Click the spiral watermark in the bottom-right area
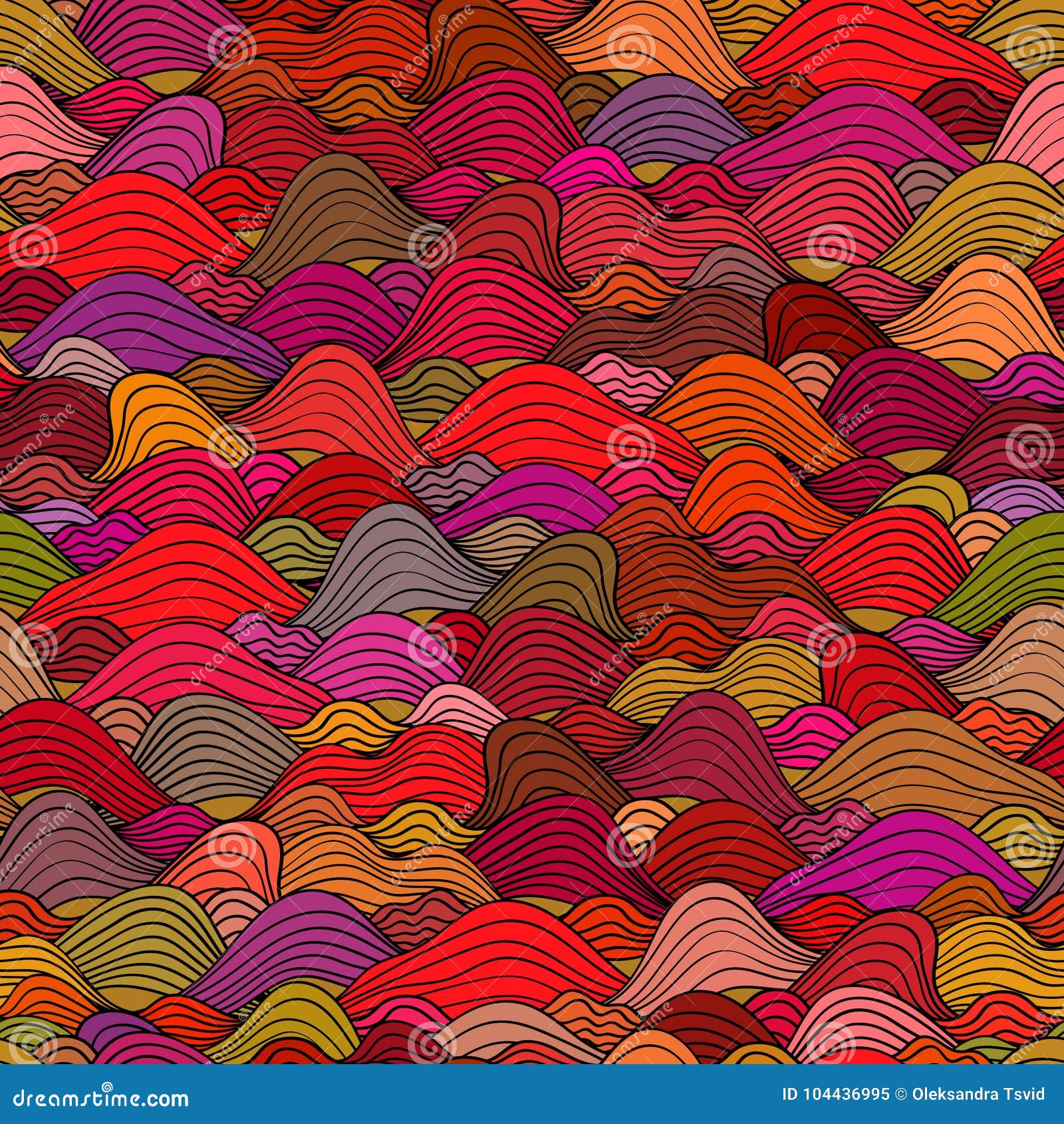 (x=1029, y=846)
